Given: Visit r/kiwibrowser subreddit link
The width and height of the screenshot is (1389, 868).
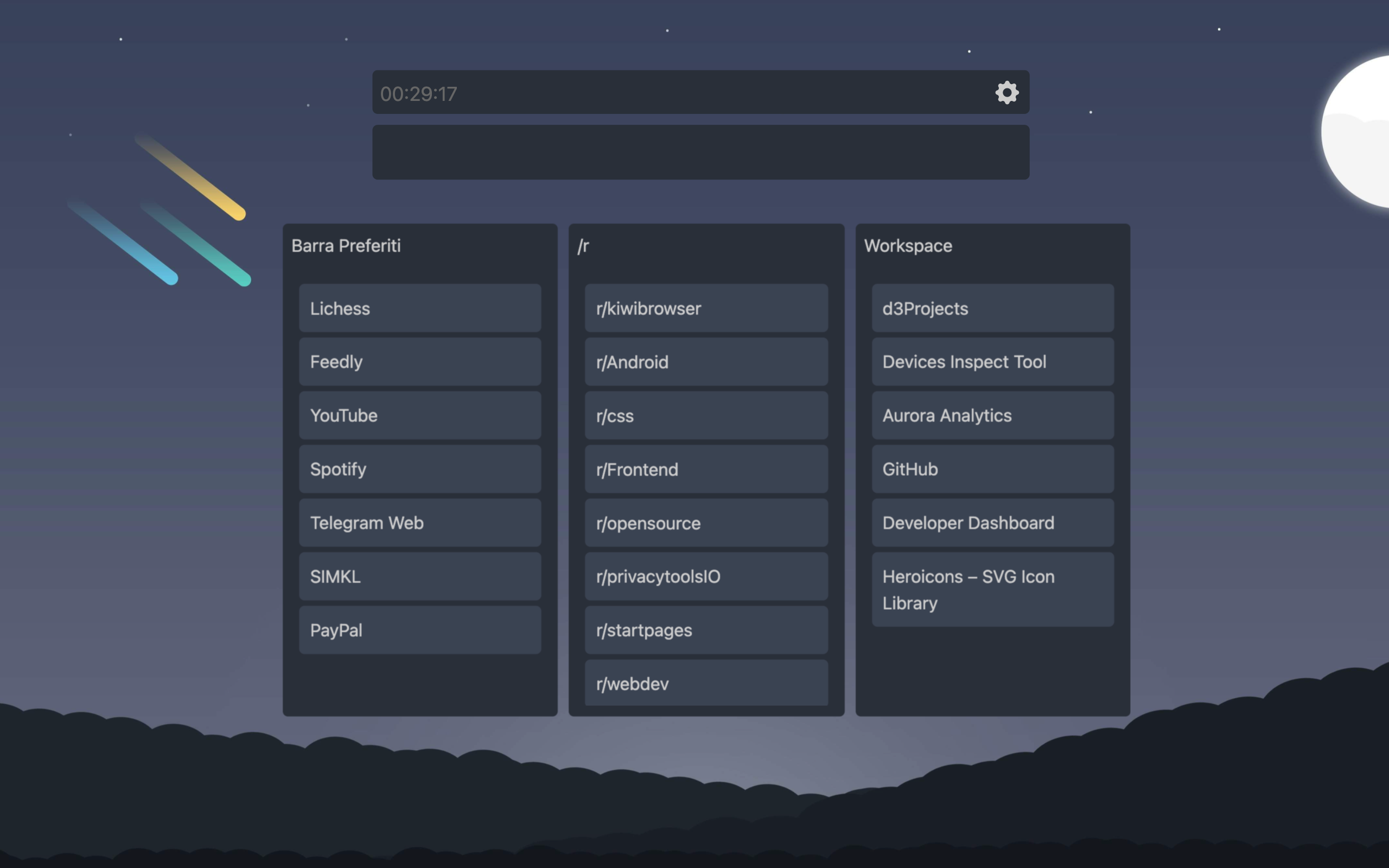Looking at the screenshot, I should click(706, 308).
